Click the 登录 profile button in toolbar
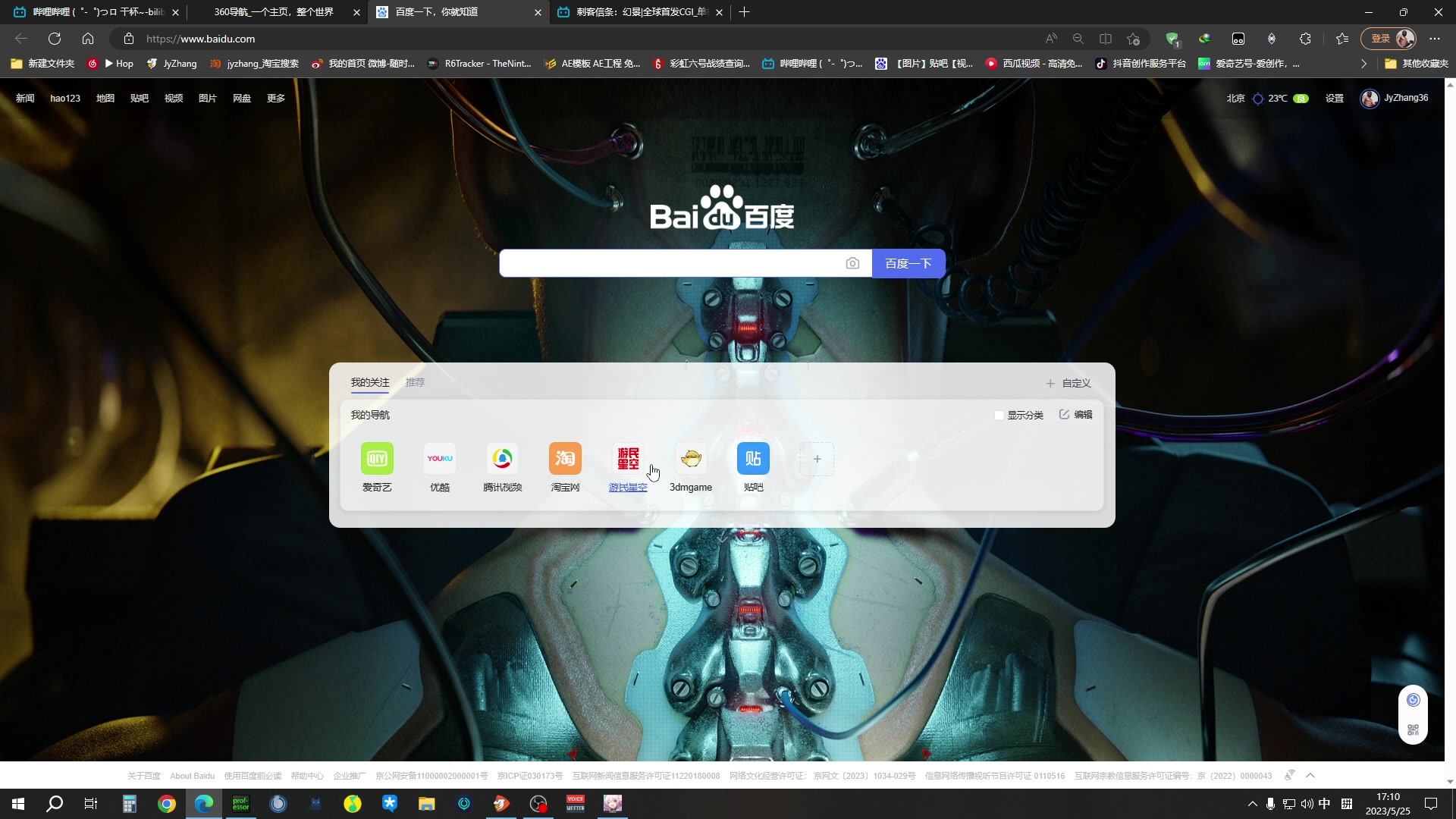The width and height of the screenshot is (1456, 819). tap(1389, 39)
